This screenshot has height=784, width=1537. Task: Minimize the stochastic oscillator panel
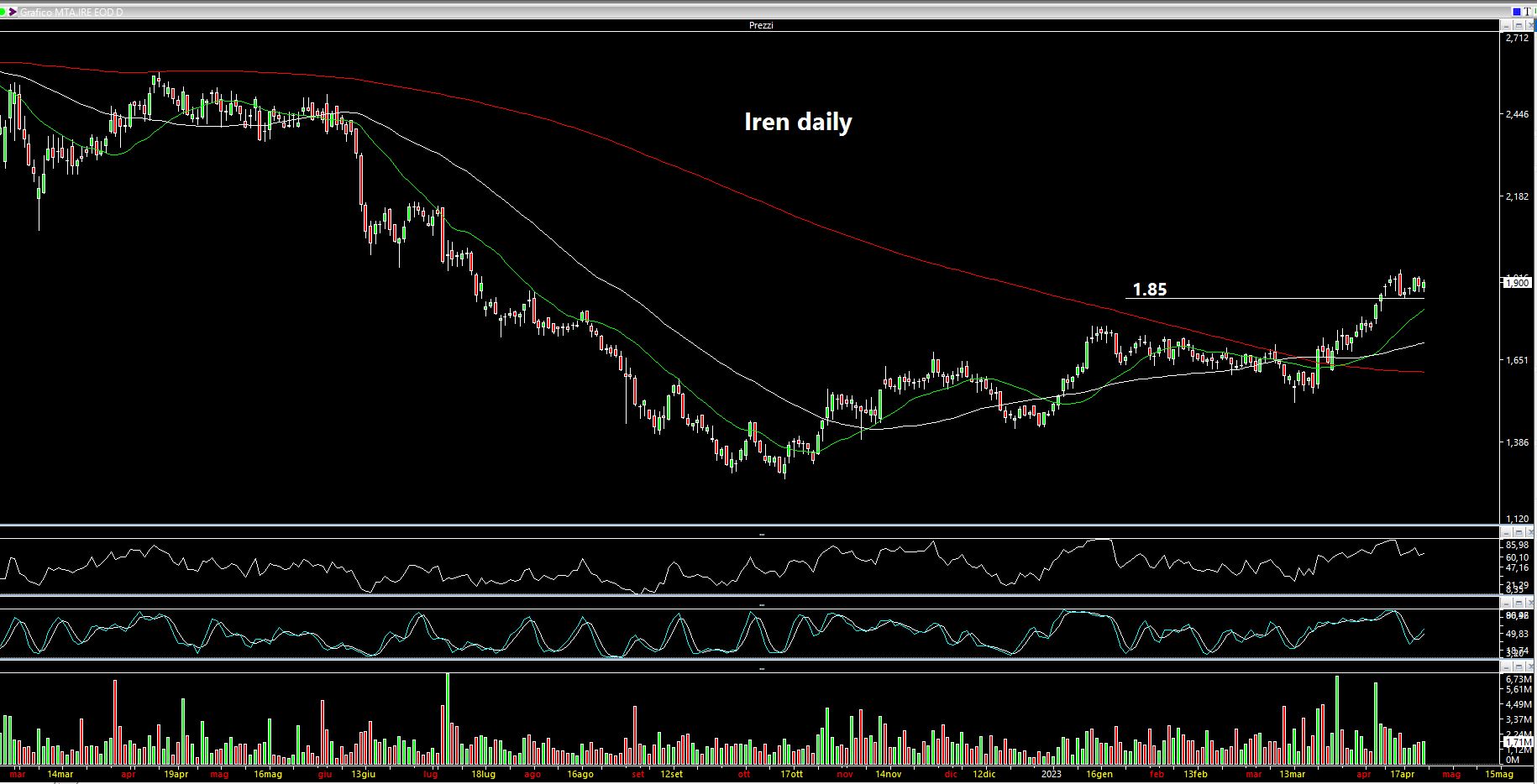point(1507,604)
